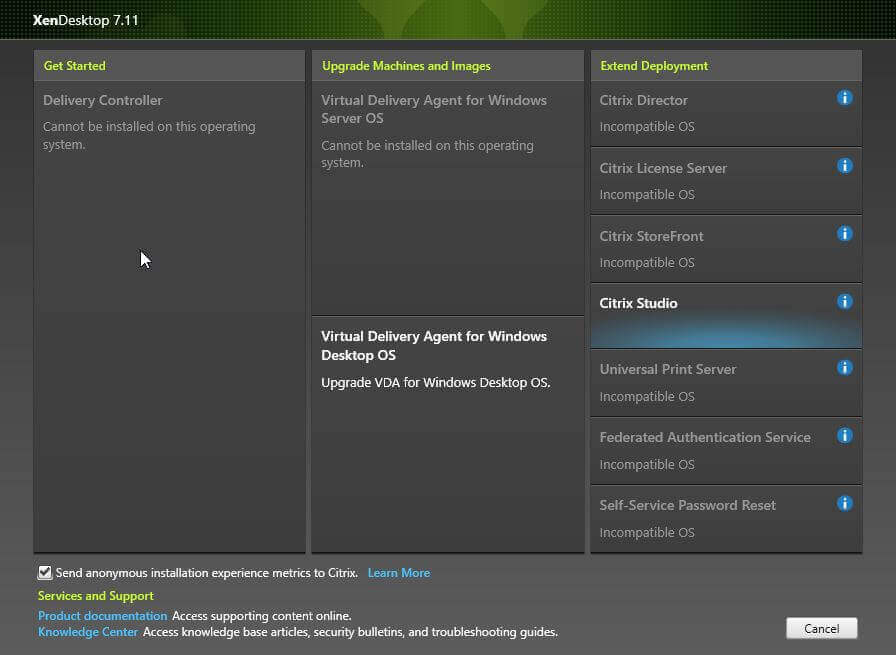Click Virtual Delivery Agent for Windows Server OS

[x=448, y=198]
